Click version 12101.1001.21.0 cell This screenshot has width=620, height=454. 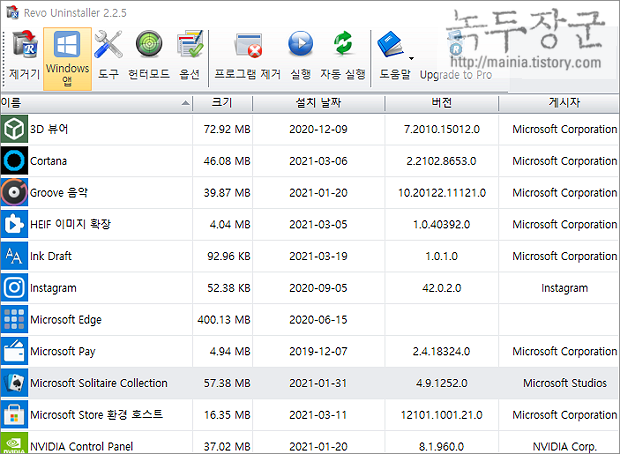(442, 415)
